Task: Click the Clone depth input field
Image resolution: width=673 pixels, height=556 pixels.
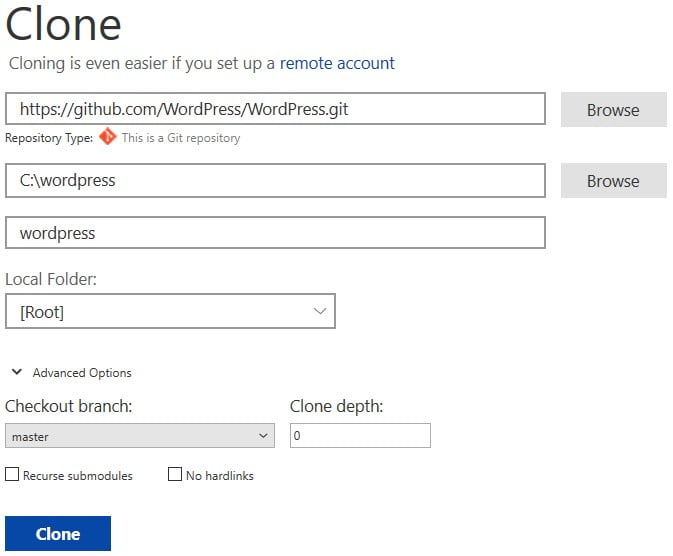Action: tap(361, 436)
